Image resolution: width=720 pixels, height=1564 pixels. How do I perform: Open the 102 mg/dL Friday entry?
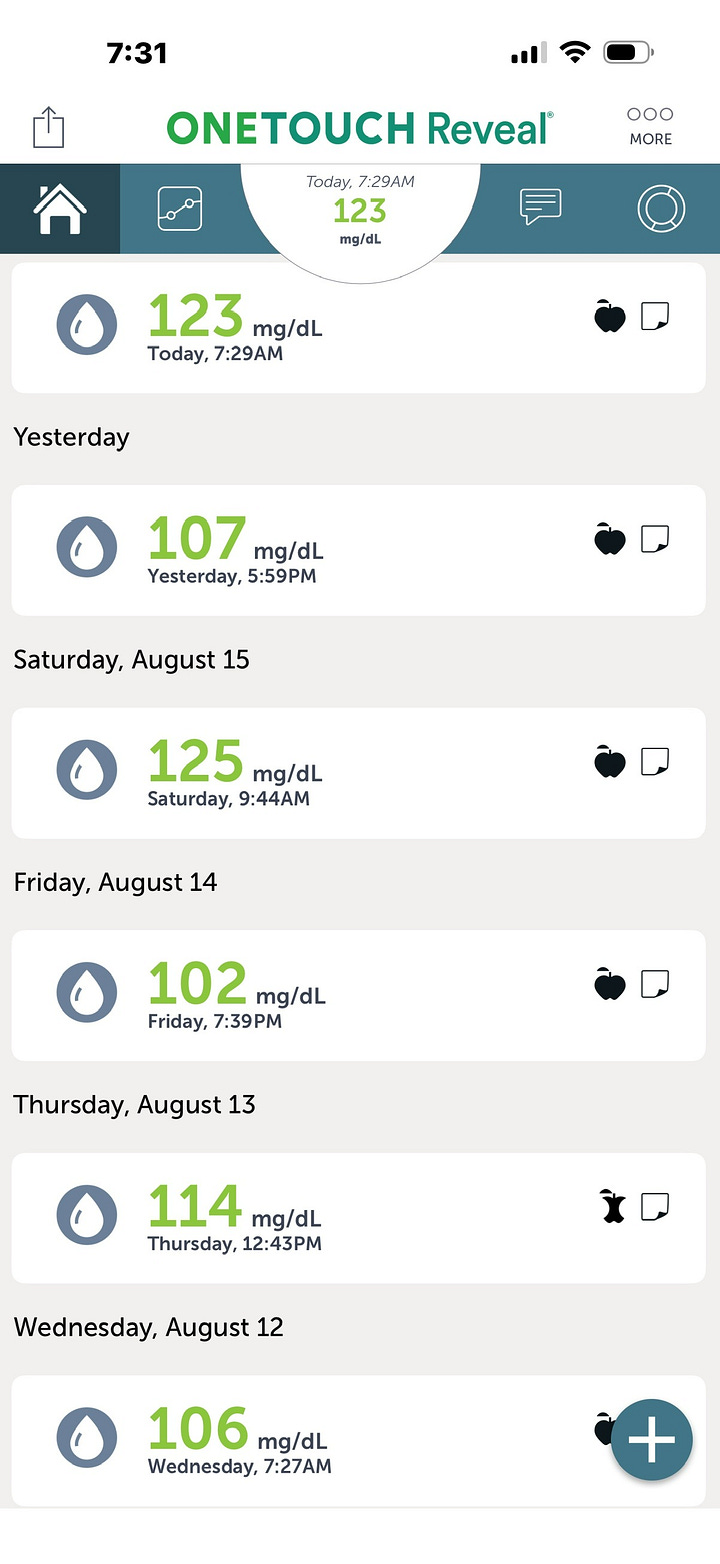359,996
